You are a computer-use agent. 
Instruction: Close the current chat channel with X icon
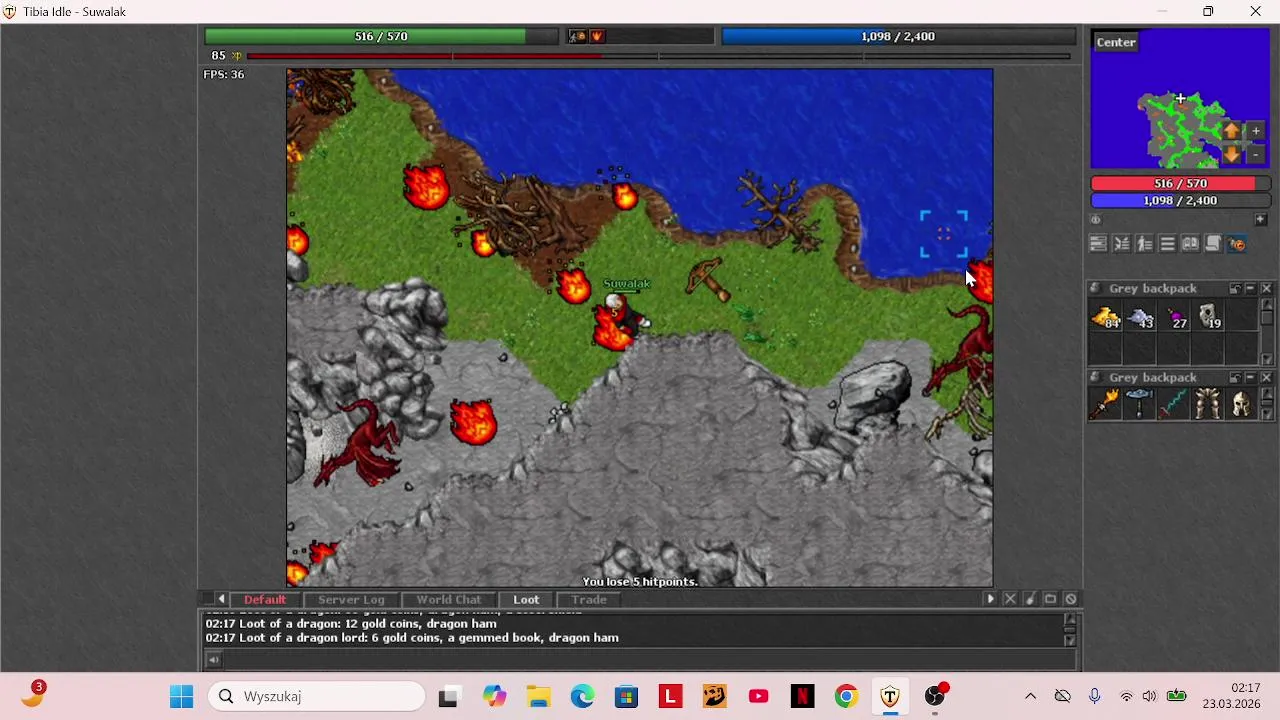click(1010, 599)
